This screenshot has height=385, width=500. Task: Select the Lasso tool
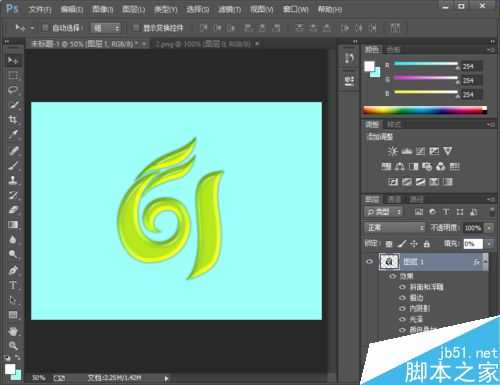(x=13, y=90)
